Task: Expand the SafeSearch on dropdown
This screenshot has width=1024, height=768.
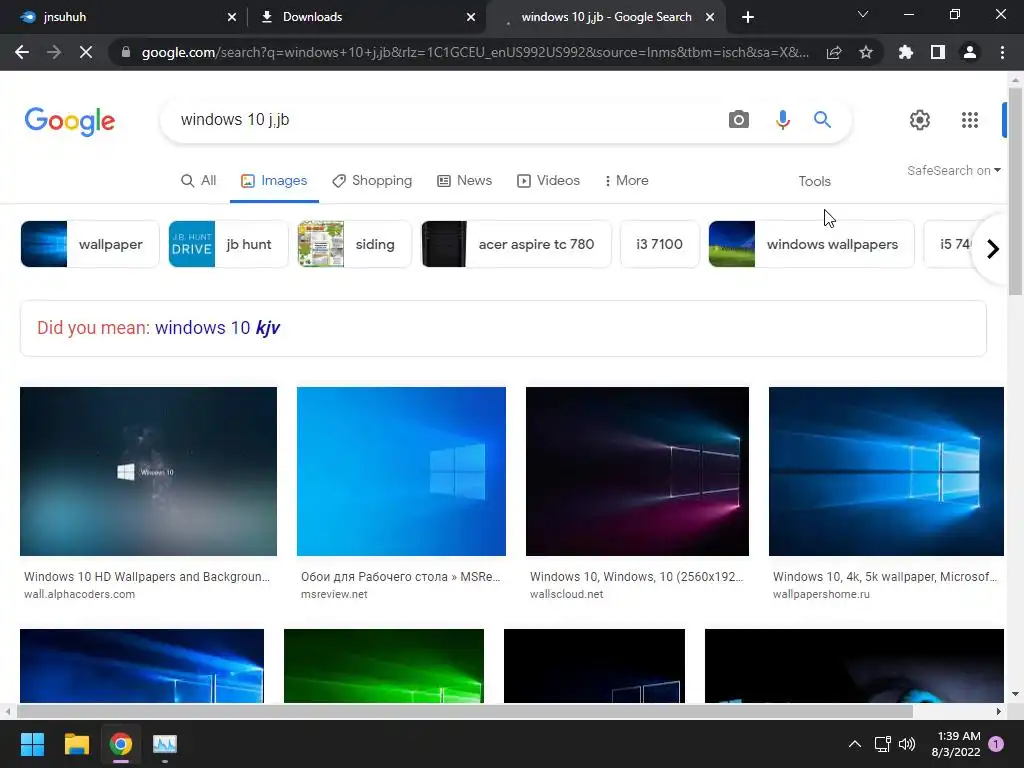Action: tap(953, 170)
